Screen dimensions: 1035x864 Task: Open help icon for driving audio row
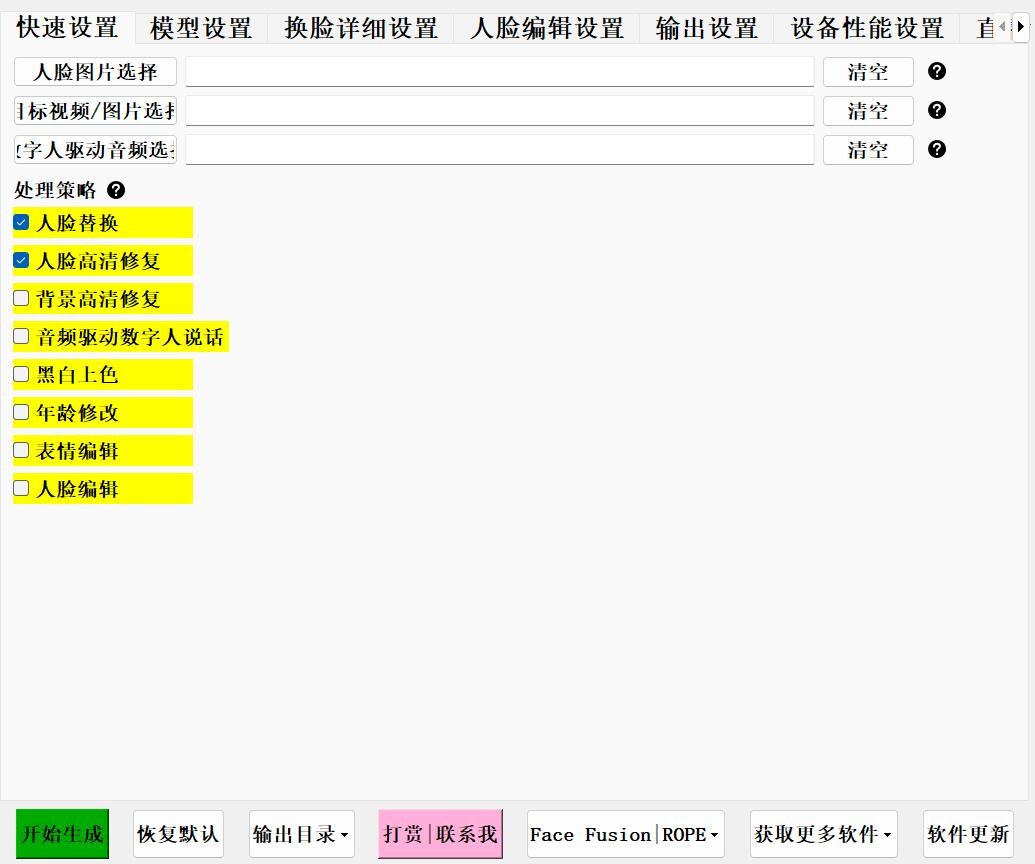click(936, 149)
